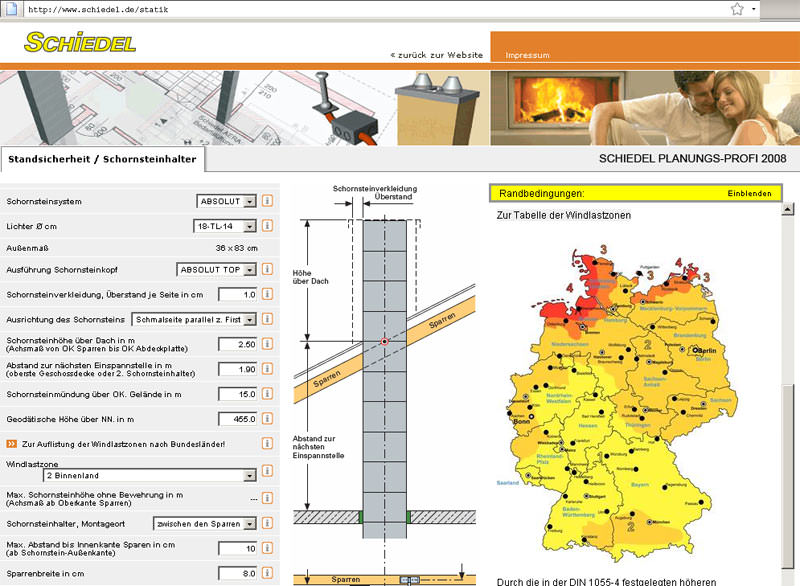The width and height of the screenshot is (800, 586).
Task: Click Einblenden in Randbedingungen bar
Action: click(x=749, y=193)
